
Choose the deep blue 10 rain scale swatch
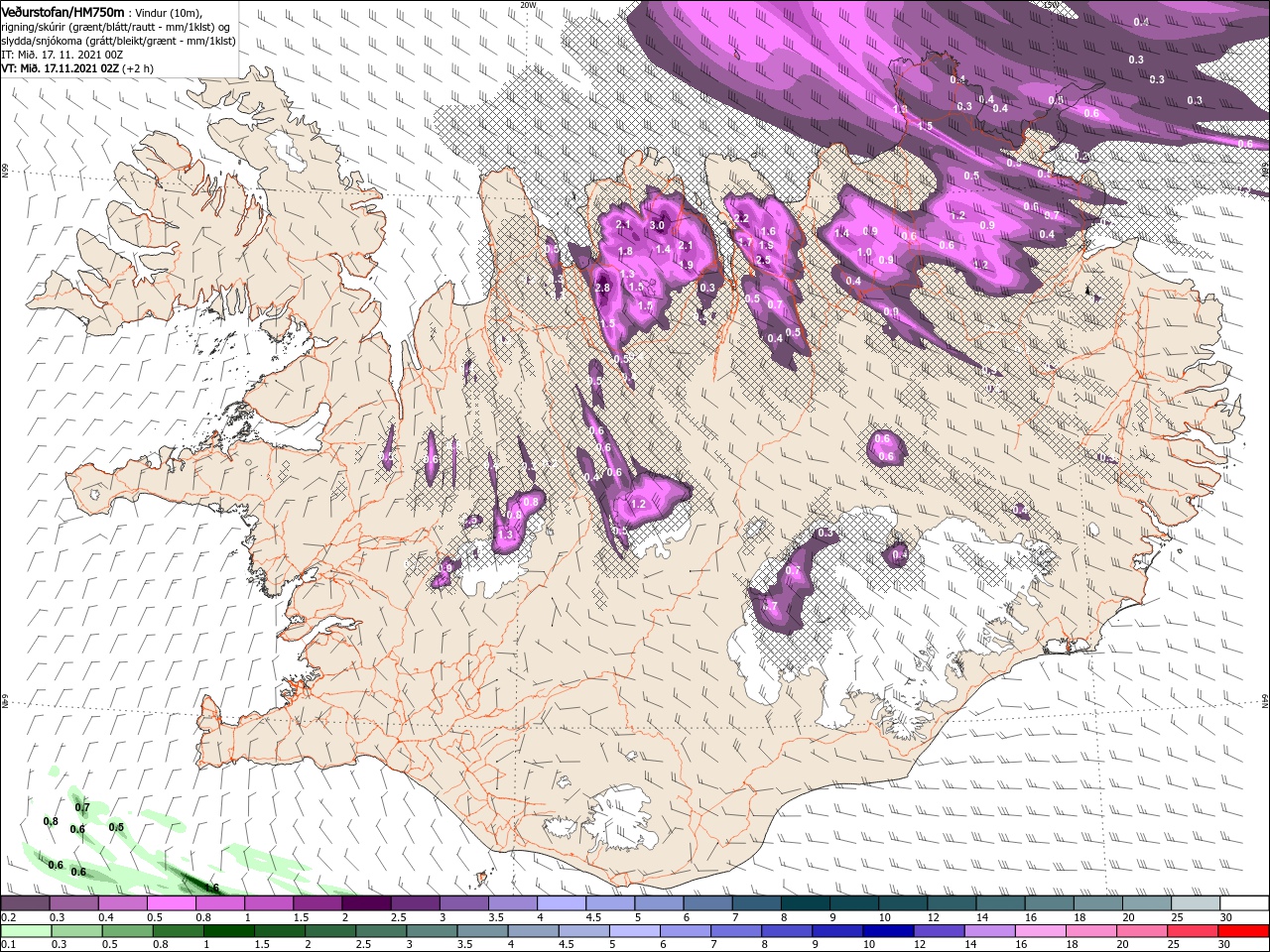coord(888,930)
